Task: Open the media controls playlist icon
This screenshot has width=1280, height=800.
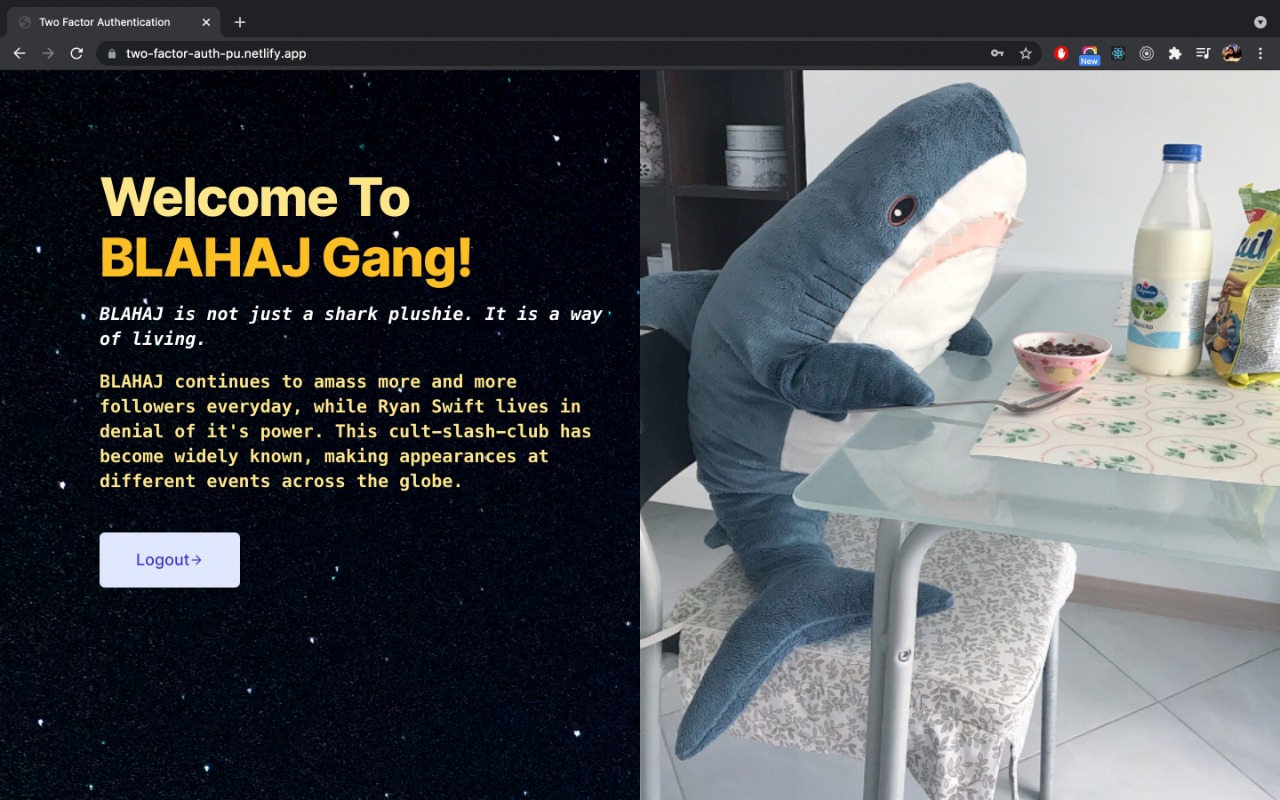Action: click(x=1203, y=53)
